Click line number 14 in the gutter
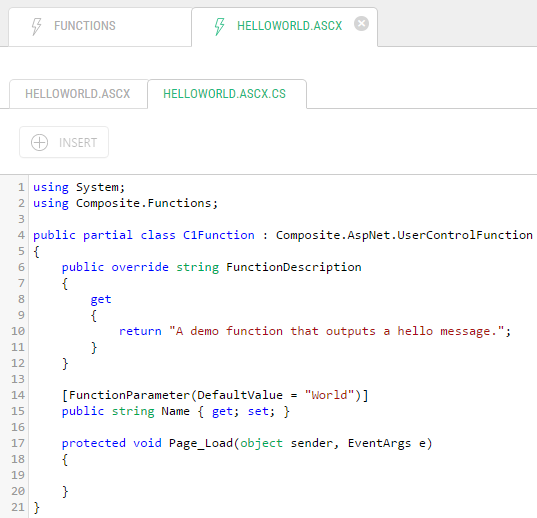 pos(18,395)
